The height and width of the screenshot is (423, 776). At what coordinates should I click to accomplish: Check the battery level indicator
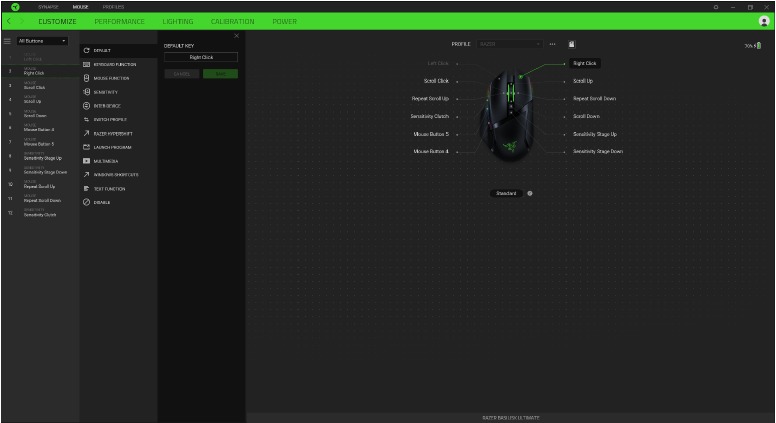tap(753, 46)
